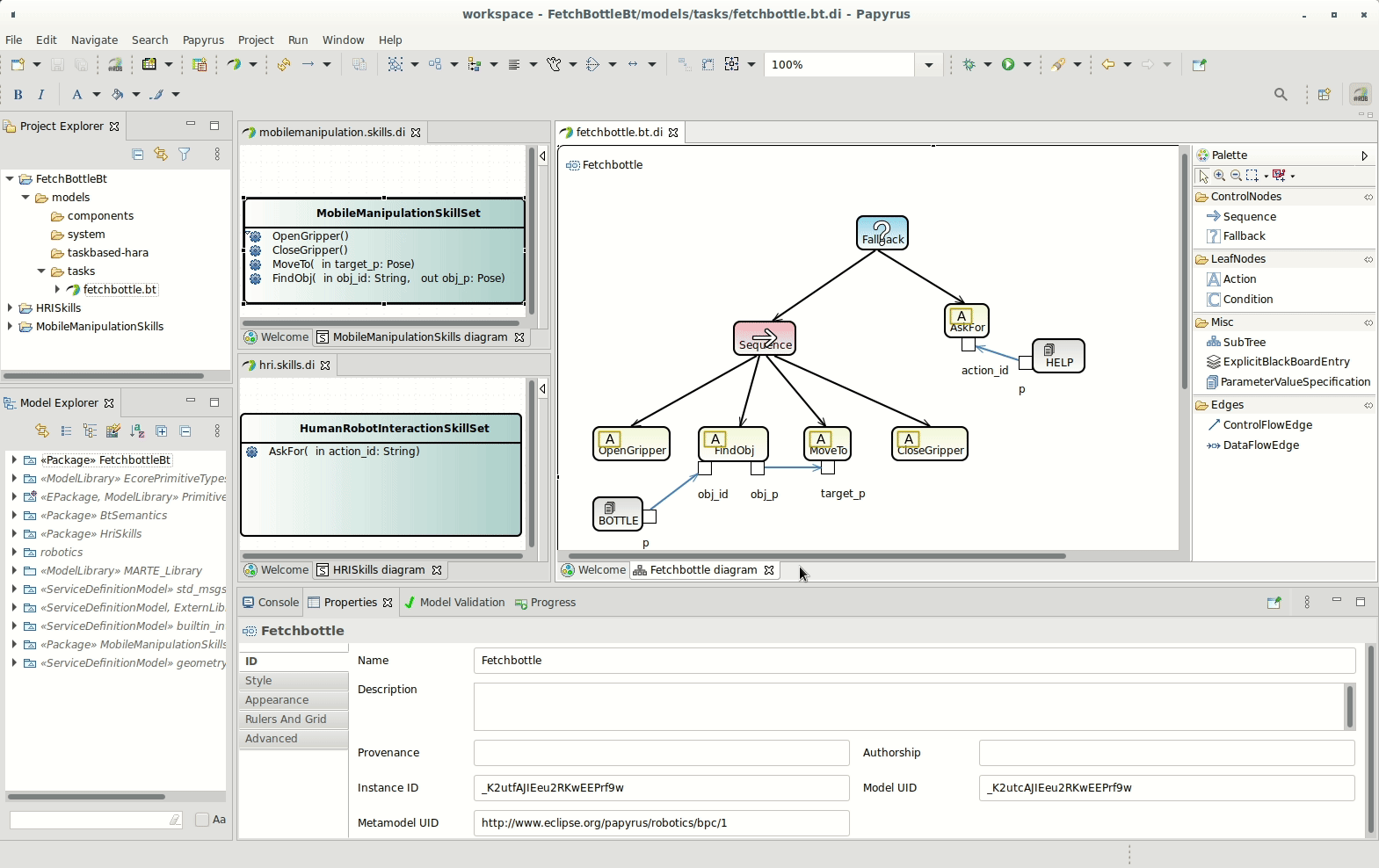
Task: Select the Sequence tool in Palette
Action: point(1248,217)
